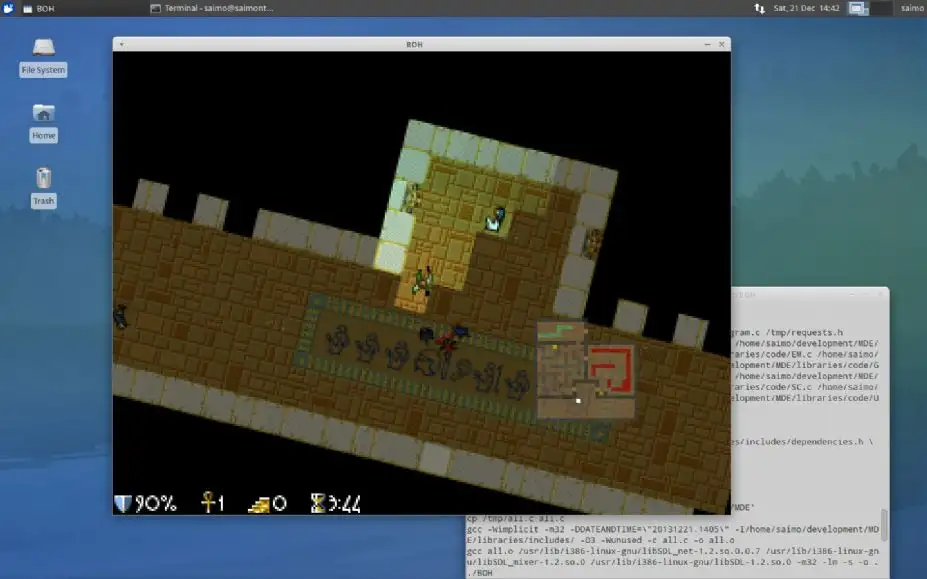Select the first workspace in the switcher

point(858,8)
